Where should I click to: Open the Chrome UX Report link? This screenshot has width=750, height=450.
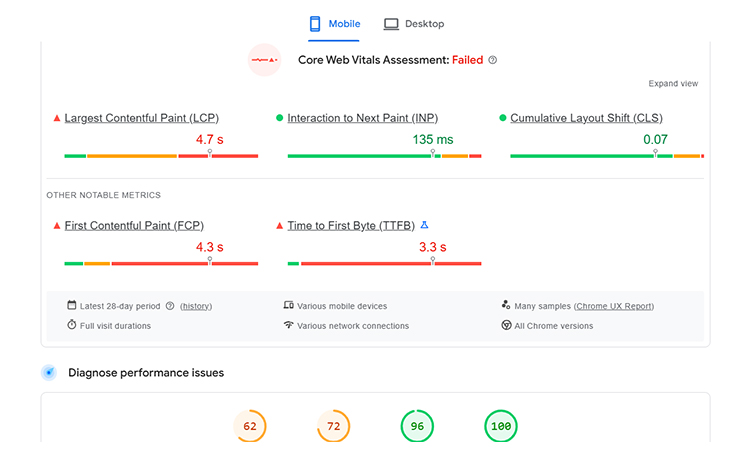click(614, 306)
